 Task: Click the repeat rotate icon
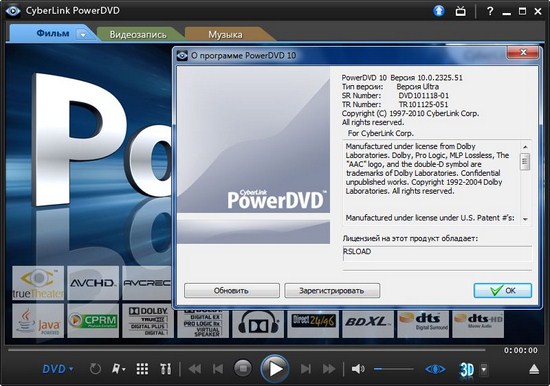point(95,369)
